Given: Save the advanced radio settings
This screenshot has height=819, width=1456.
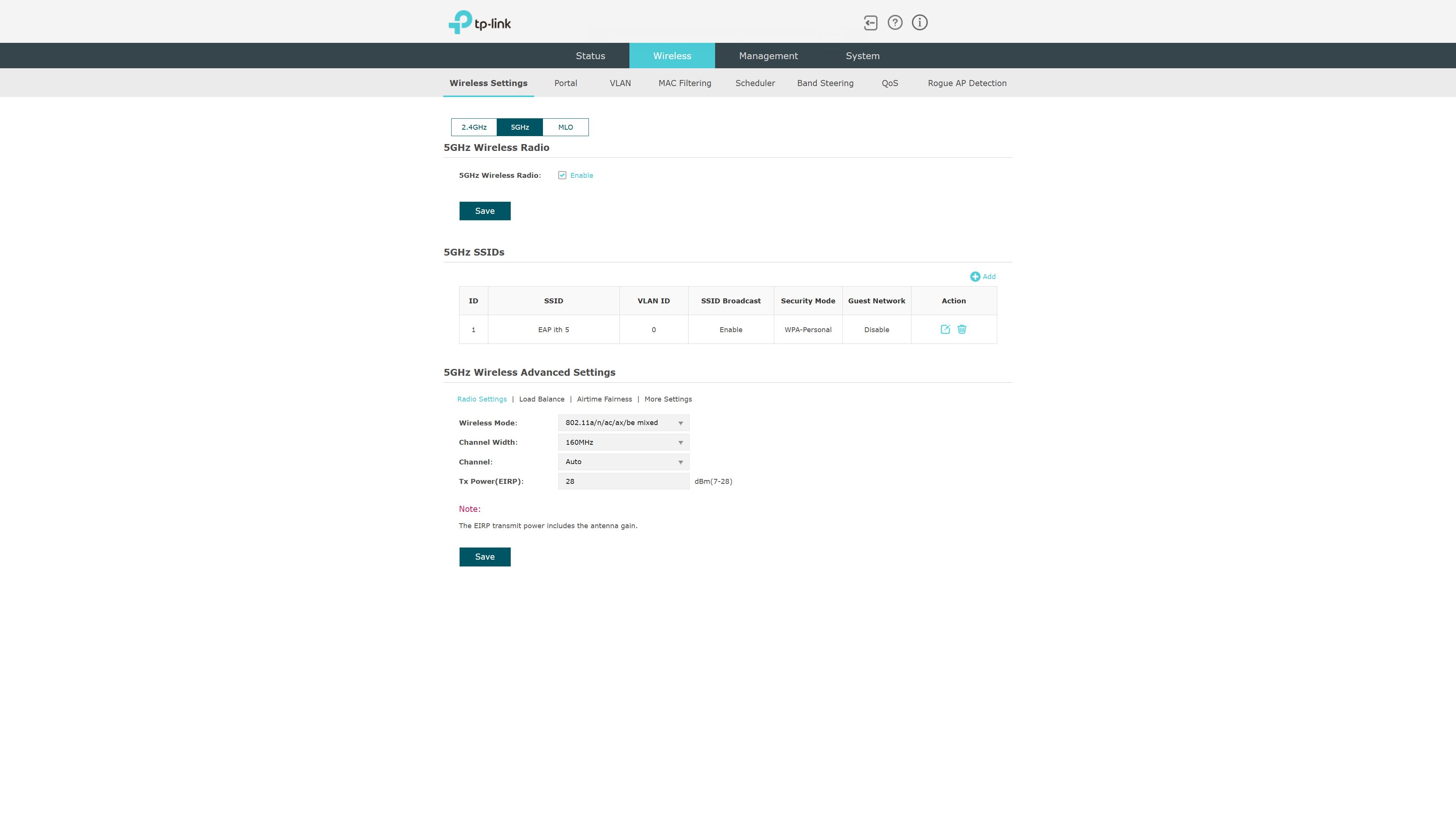Looking at the screenshot, I should pos(485,557).
